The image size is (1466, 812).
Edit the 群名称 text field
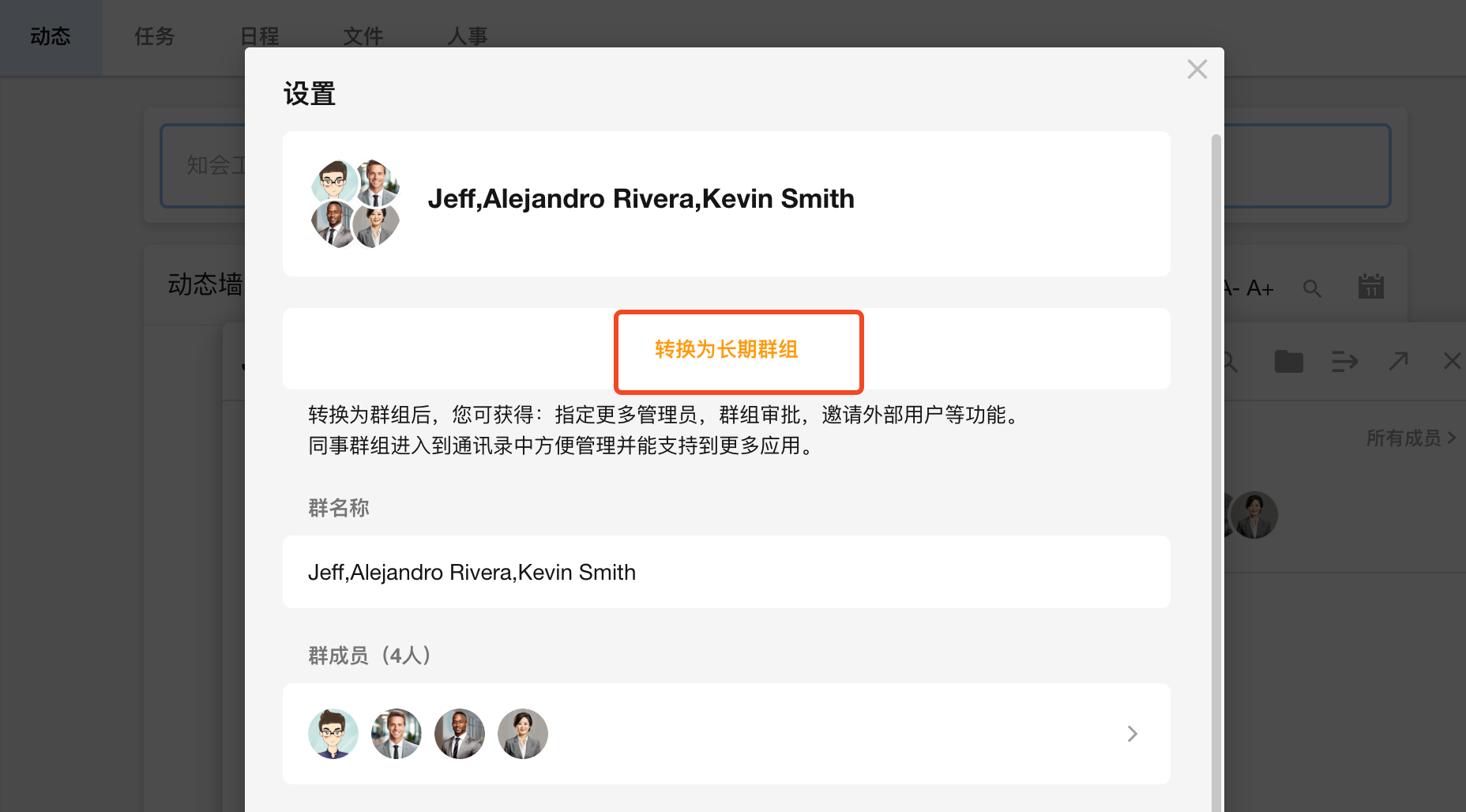click(x=725, y=572)
